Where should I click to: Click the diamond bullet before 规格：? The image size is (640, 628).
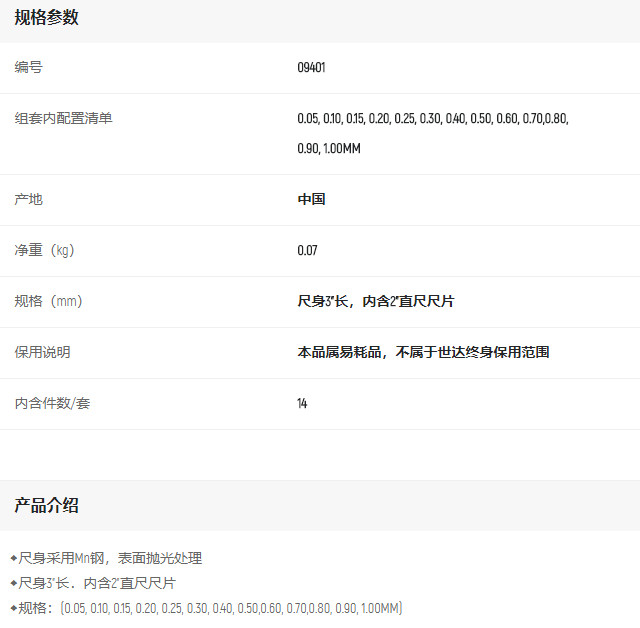pos(14,608)
